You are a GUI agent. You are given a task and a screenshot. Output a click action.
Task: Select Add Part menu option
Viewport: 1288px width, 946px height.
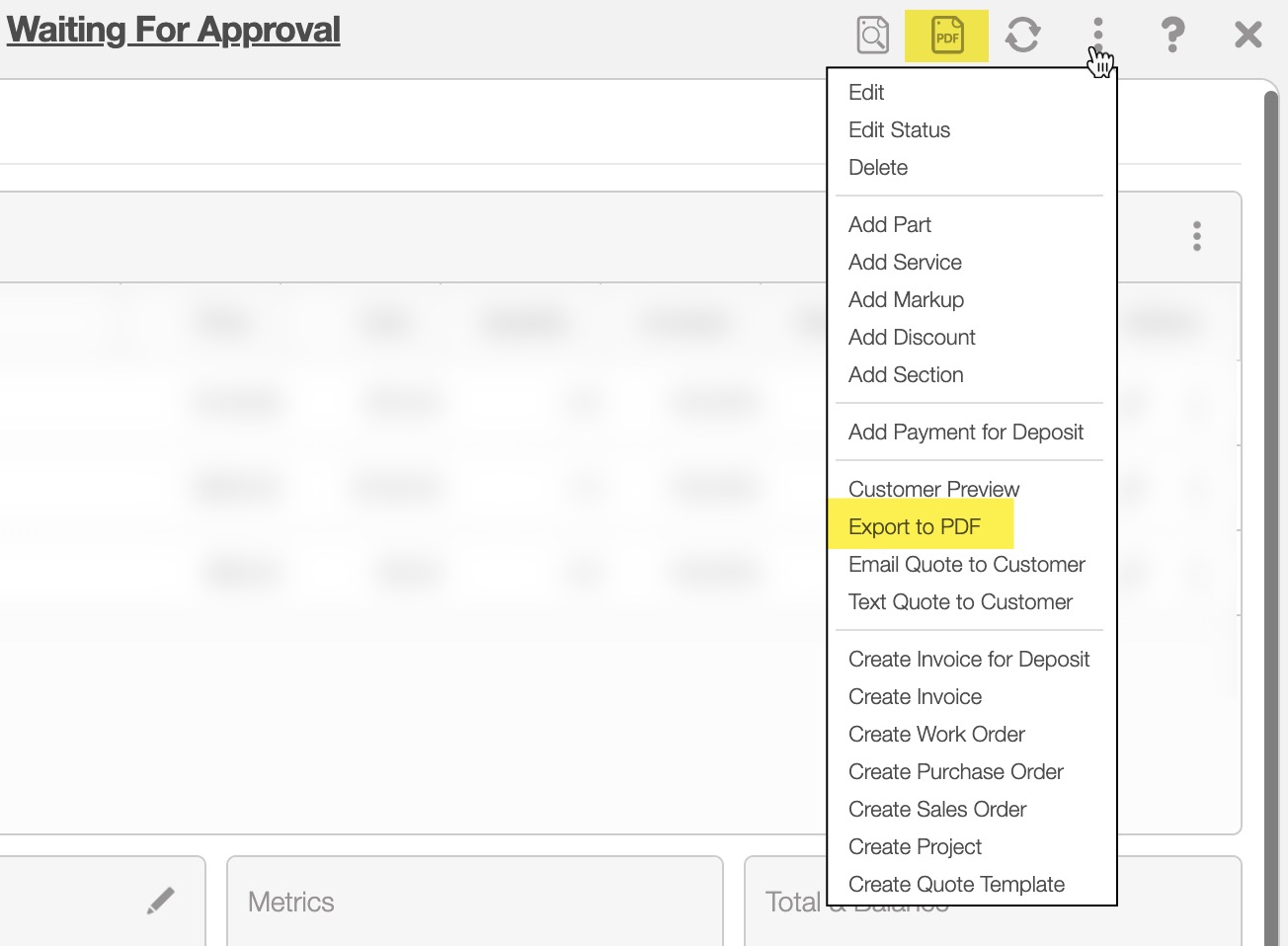tap(889, 225)
